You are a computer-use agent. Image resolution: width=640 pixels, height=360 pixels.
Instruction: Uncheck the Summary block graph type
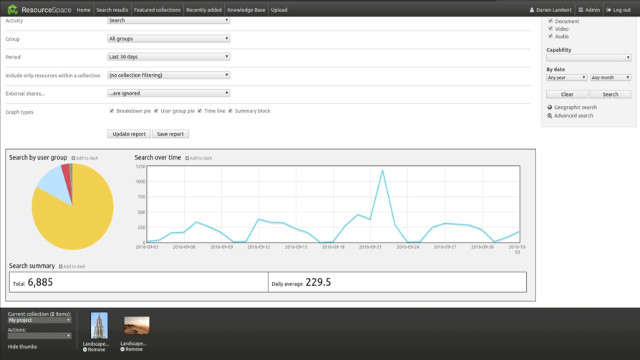click(x=230, y=111)
